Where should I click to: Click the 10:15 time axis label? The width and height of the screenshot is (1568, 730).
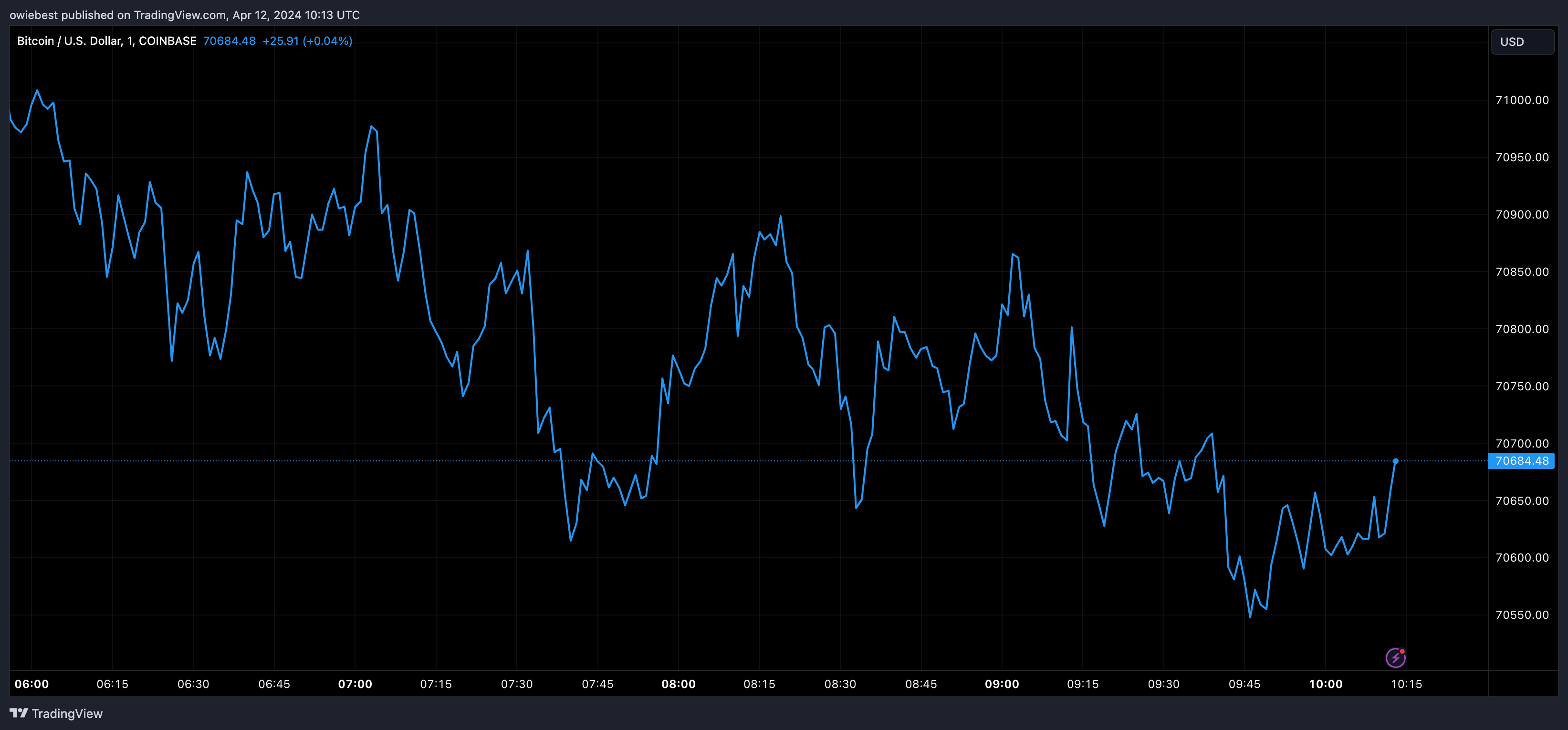click(1407, 684)
